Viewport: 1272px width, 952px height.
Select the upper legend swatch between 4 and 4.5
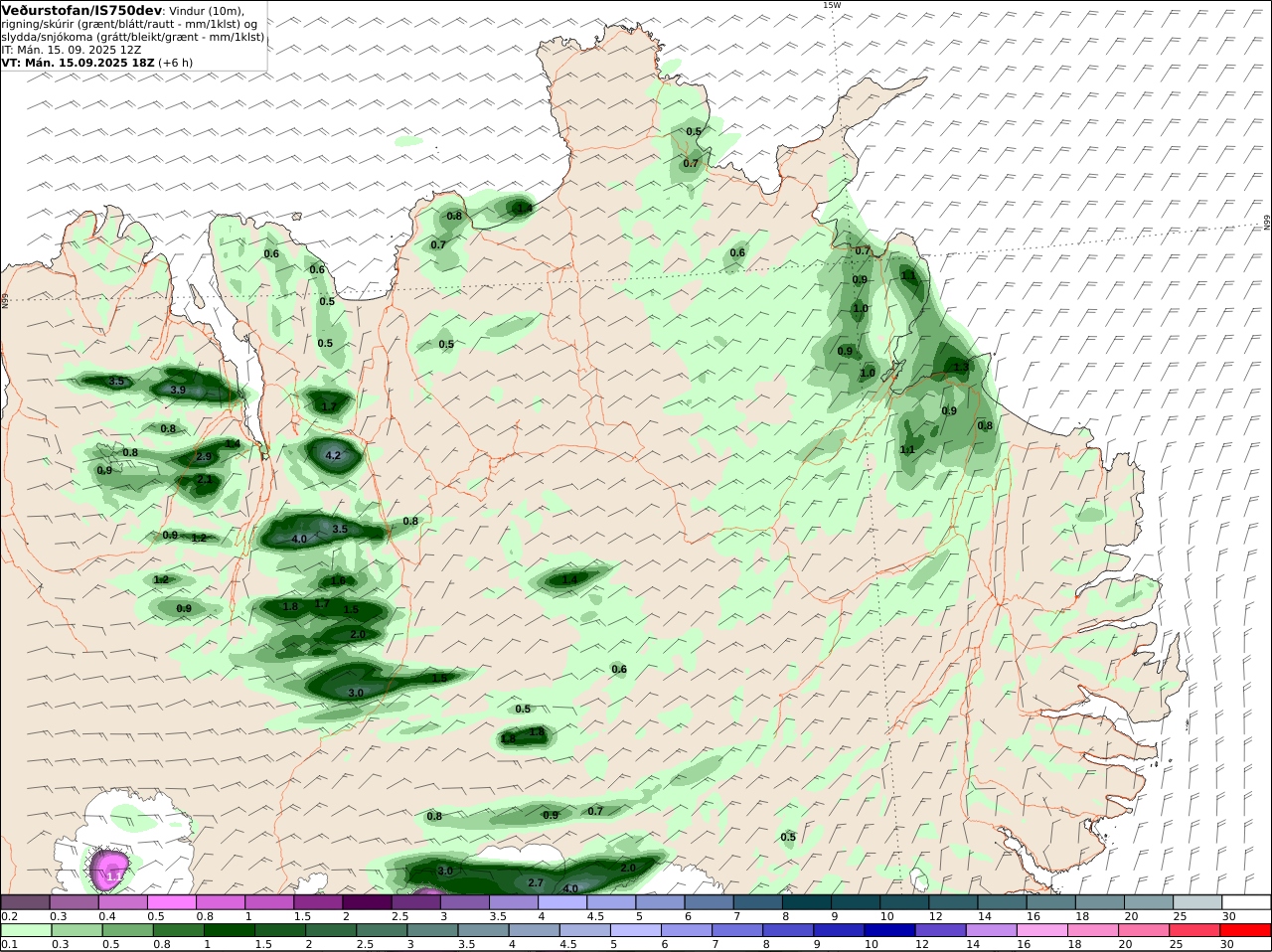(562, 901)
